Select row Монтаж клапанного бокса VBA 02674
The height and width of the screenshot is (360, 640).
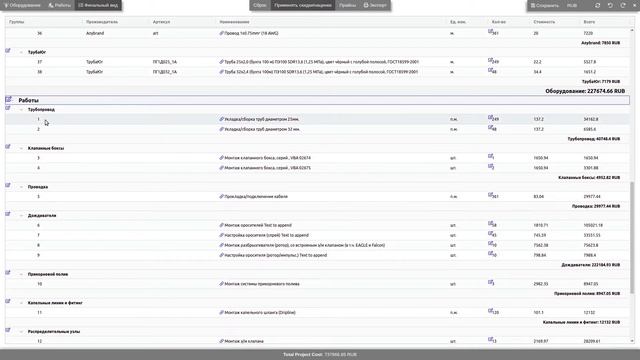coord(317,158)
